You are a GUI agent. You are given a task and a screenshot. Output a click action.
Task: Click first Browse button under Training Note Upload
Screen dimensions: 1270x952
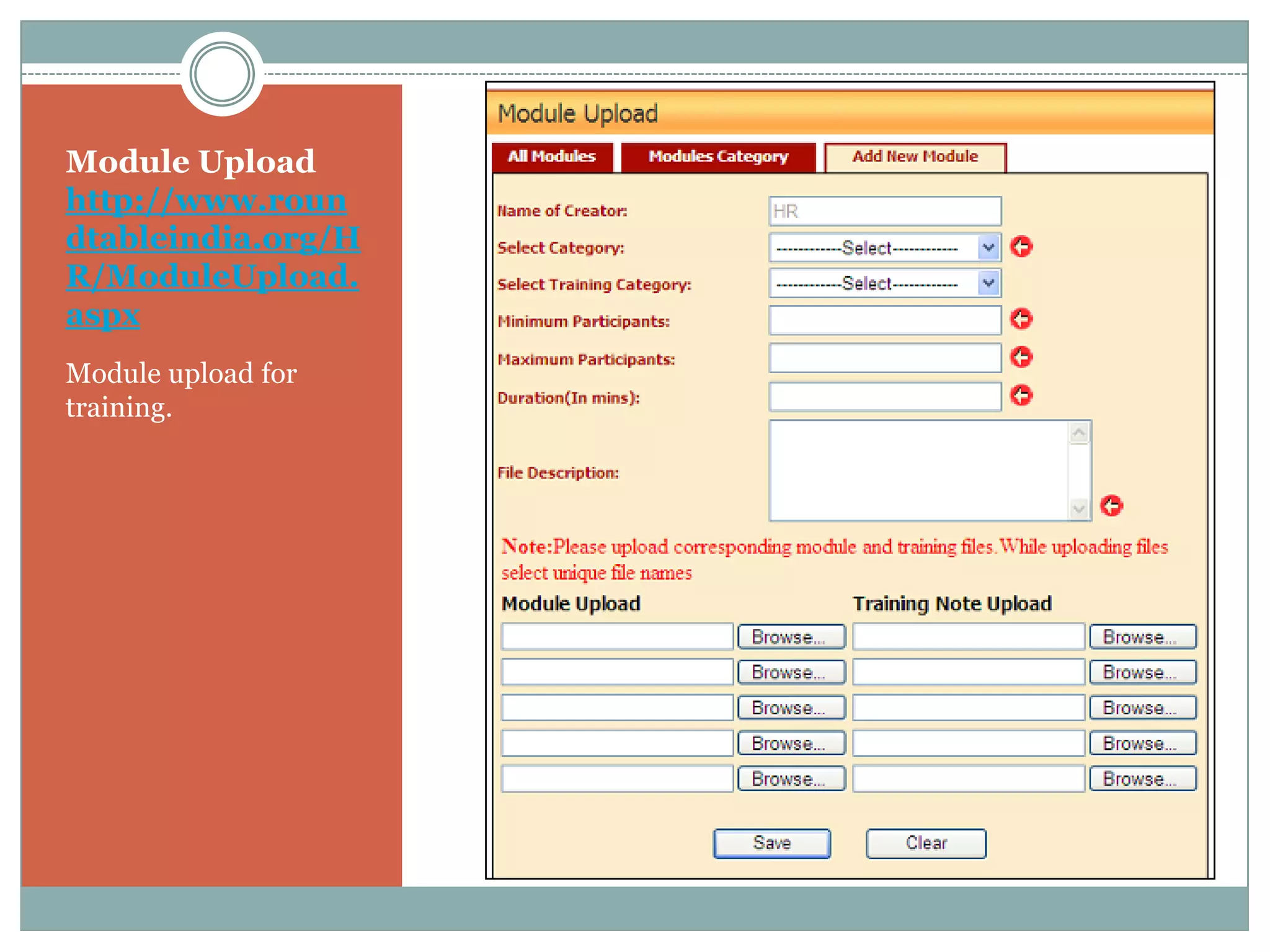tap(1143, 637)
